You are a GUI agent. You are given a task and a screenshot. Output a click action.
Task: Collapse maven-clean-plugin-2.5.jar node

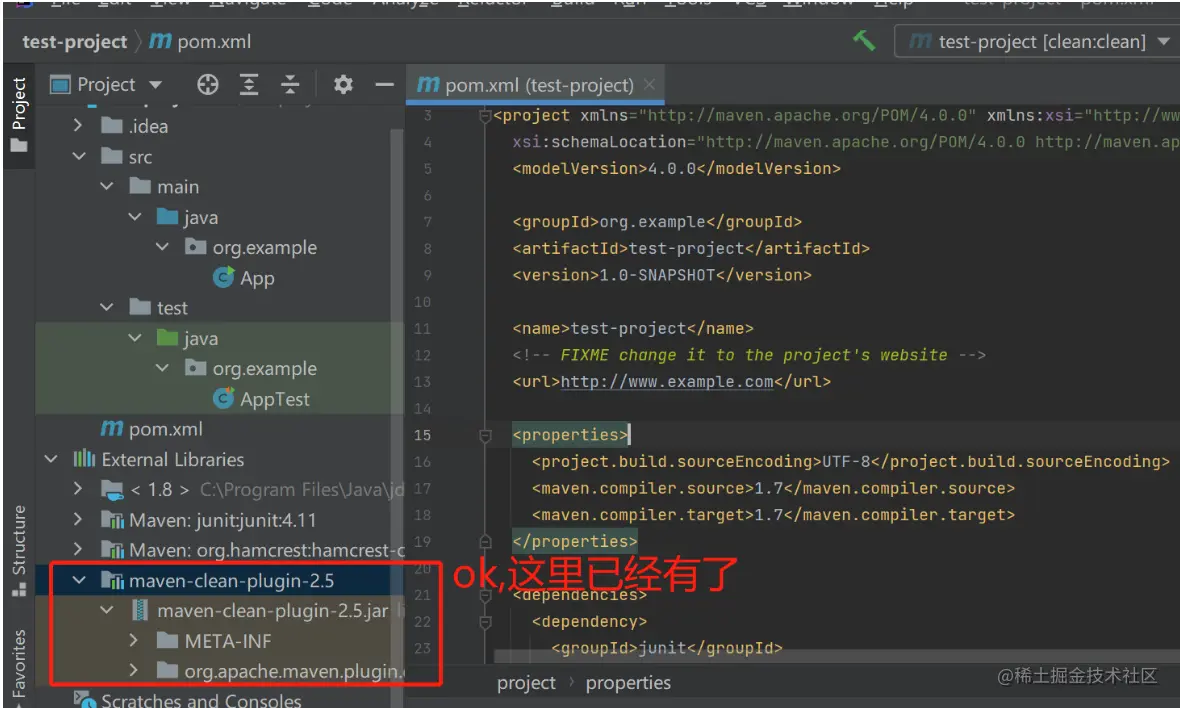tap(107, 610)
